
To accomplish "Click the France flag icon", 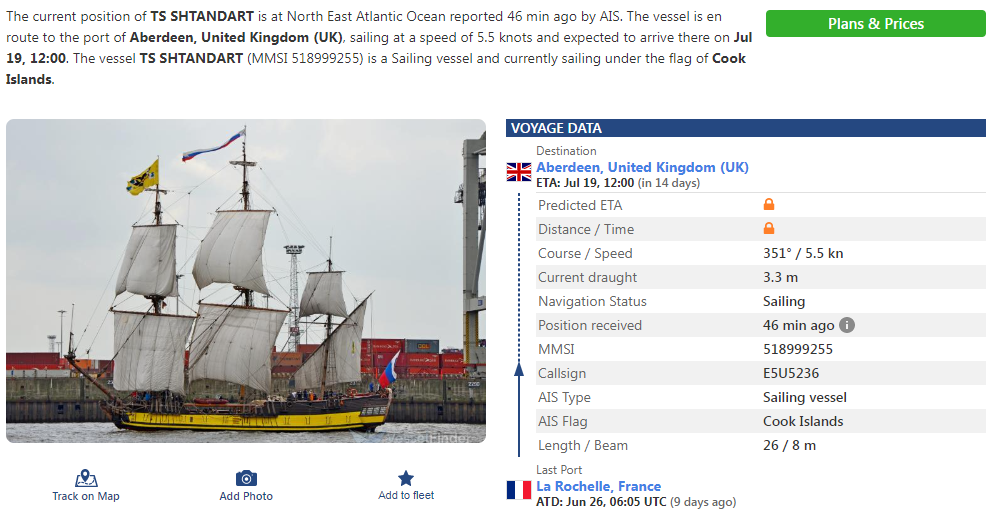I will (519, 489).
